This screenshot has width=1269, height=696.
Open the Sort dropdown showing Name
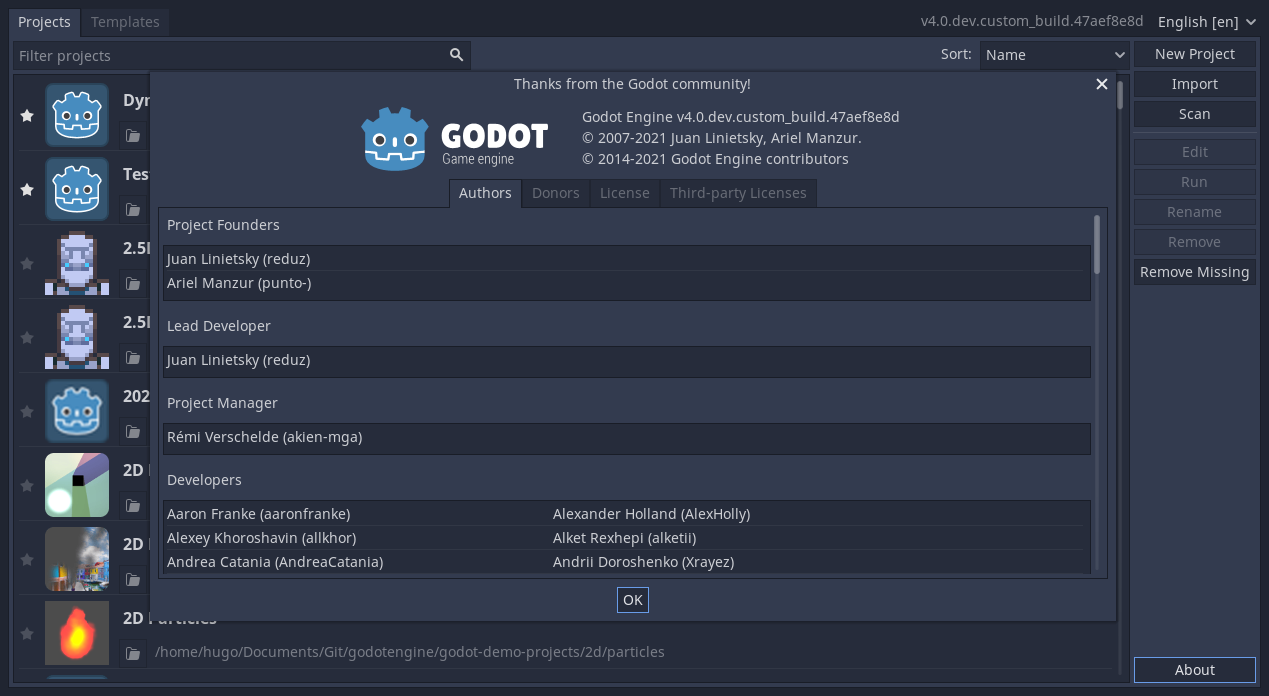(x=1054, y=55)
